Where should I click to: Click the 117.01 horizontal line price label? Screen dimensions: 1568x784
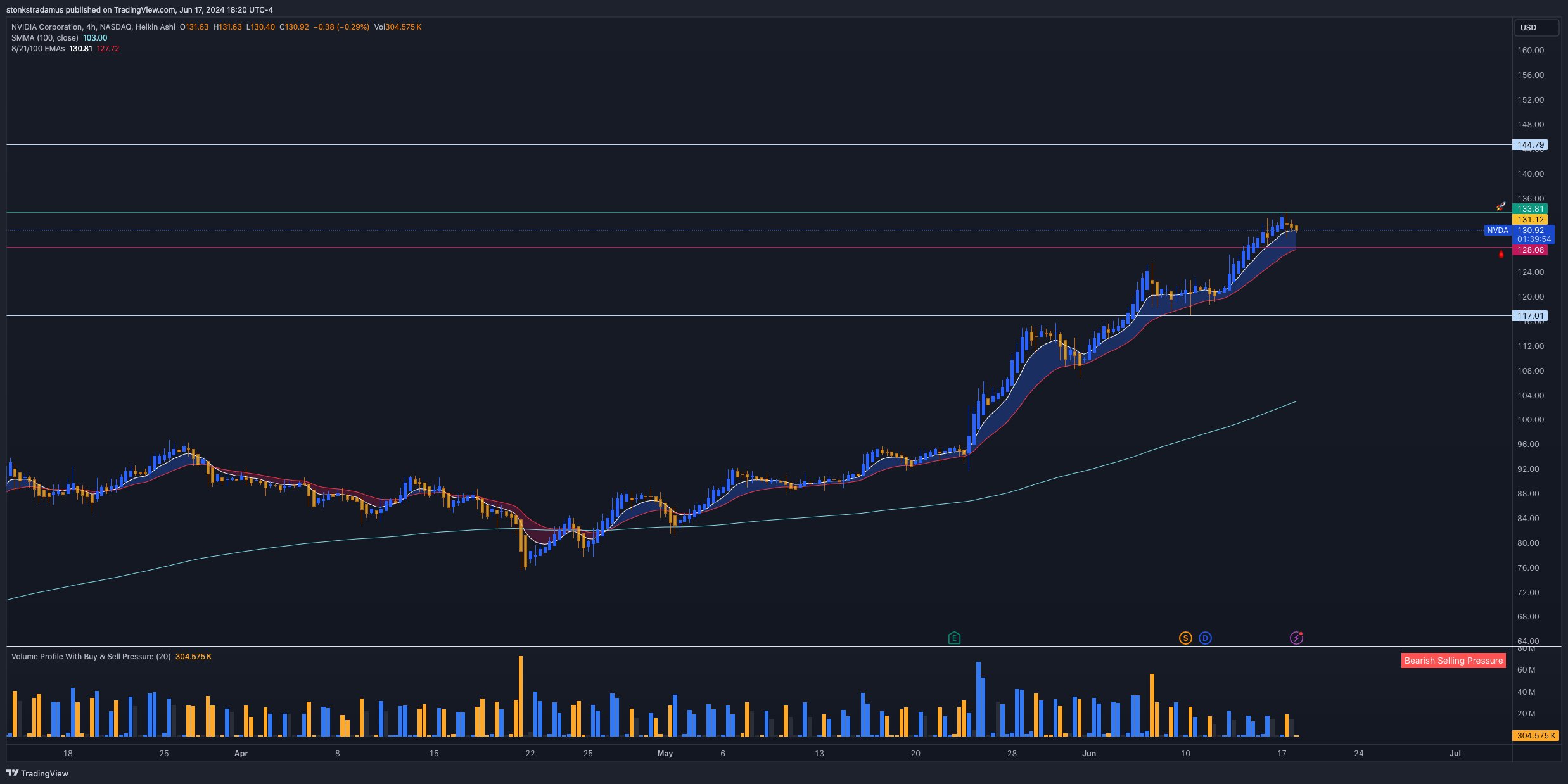point(1530,315)
